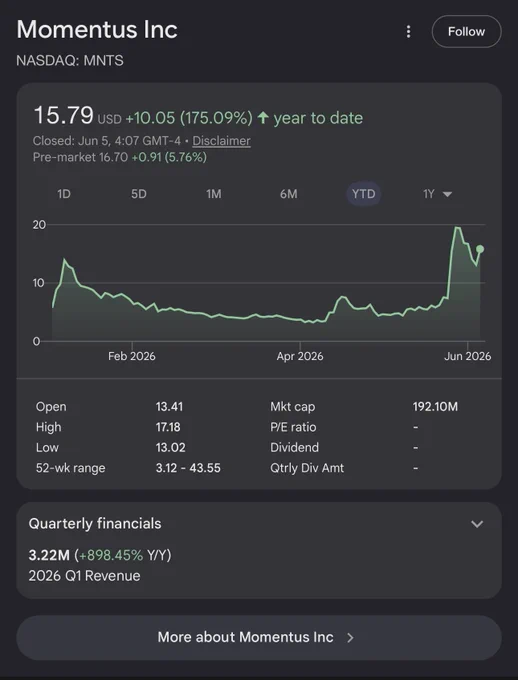This screenshot has height=680, width=518.
Task: Click the NASDAQ: MNTS ticker text
Action: tap(70, 60)
